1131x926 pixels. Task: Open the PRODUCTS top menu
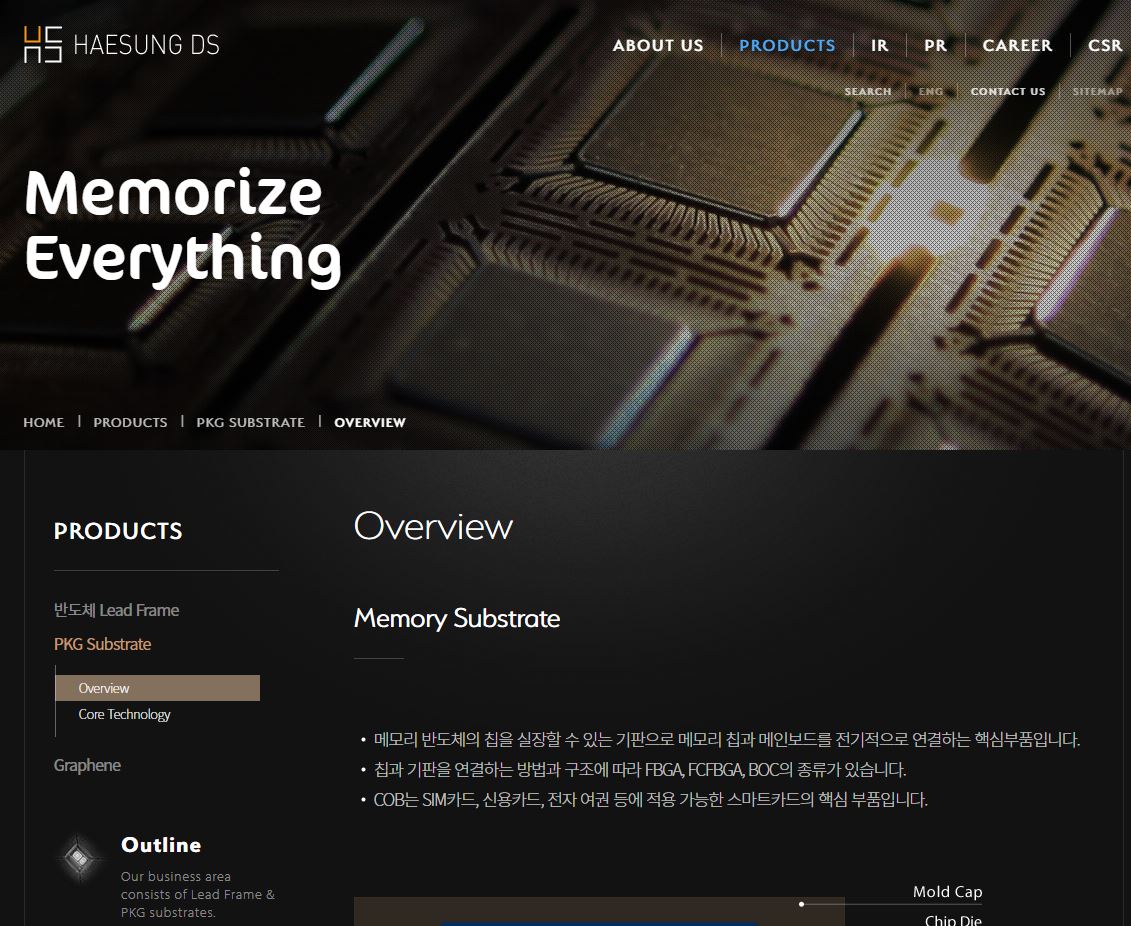[x=787, y=45]
